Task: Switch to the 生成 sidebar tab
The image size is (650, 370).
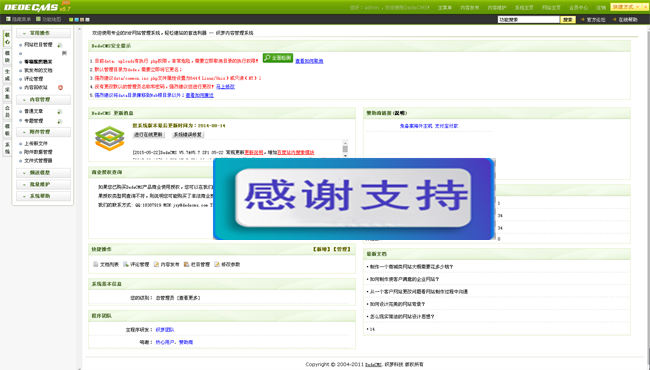Action: pos(7,75)
